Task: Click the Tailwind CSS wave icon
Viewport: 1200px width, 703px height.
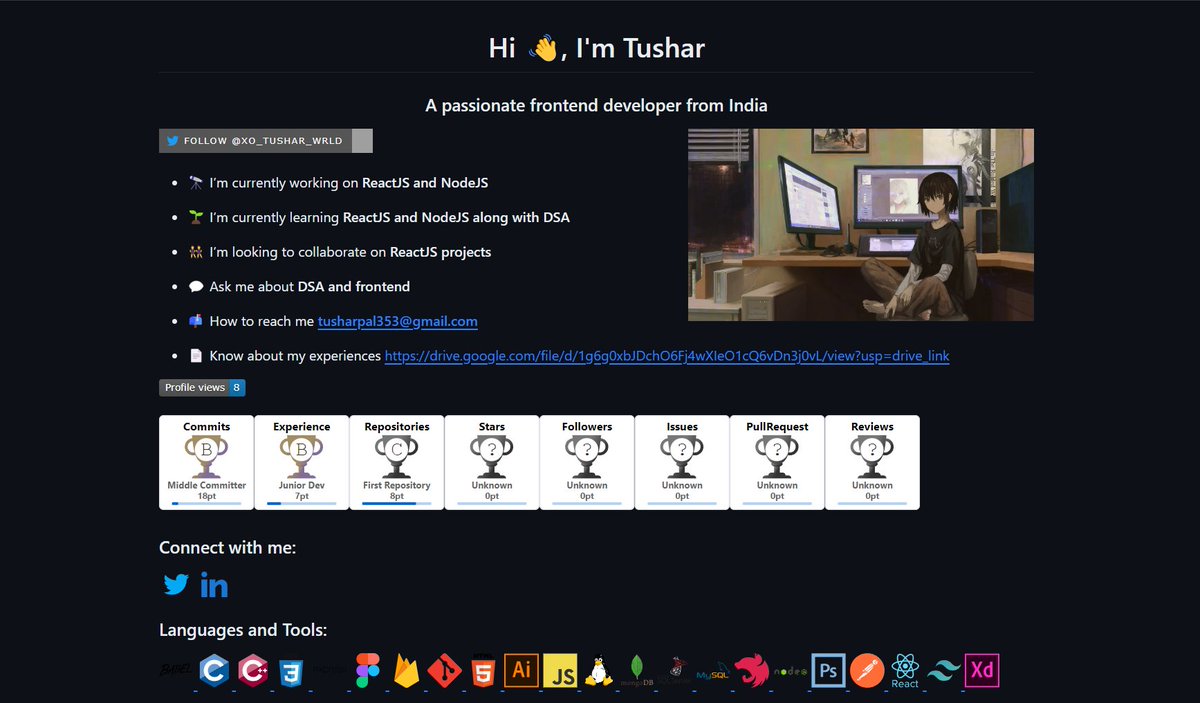Action: 943,671
